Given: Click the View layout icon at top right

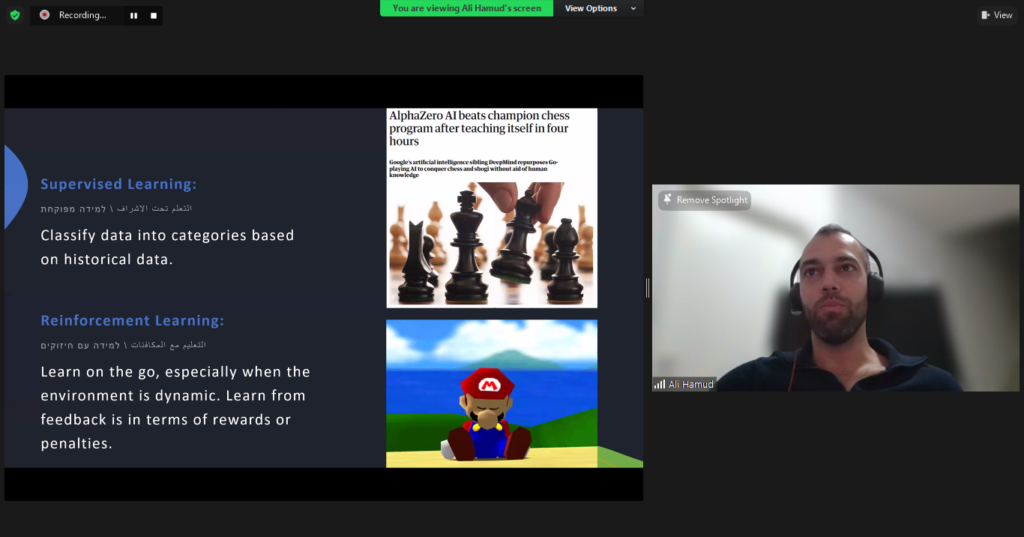Looking at the screenshot, I should click(x=986, y=15).
